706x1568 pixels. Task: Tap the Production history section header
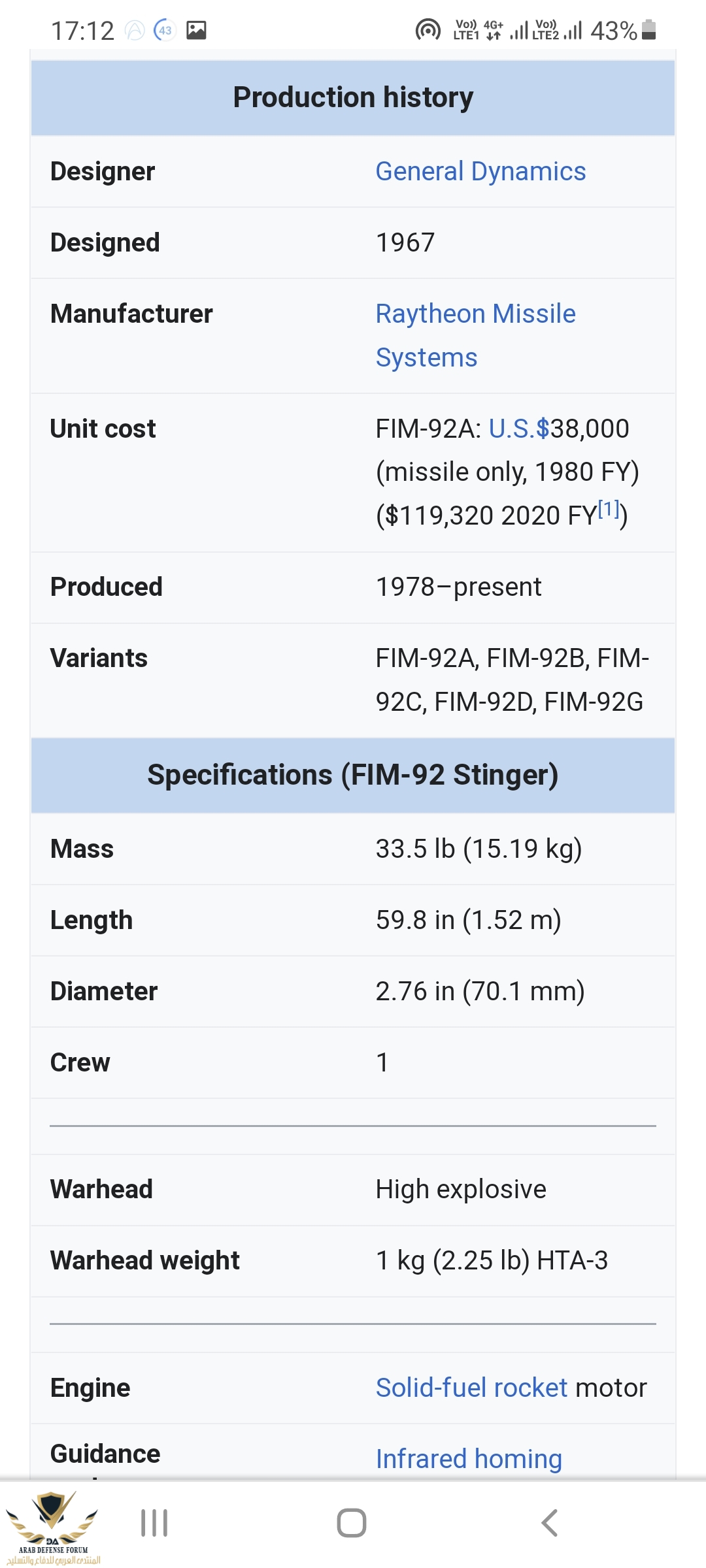[353, 98]
